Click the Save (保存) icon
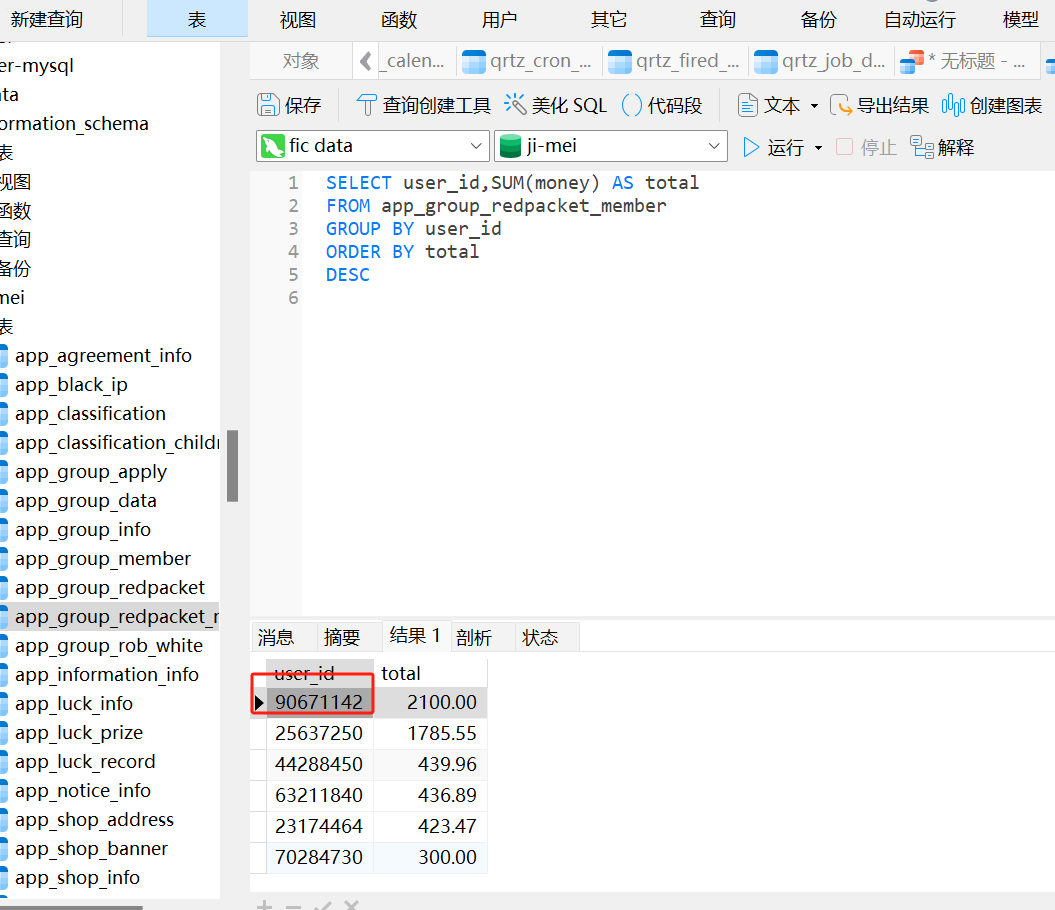The width and height of the screenshot is (1055, 910). (x=268, y=105)
